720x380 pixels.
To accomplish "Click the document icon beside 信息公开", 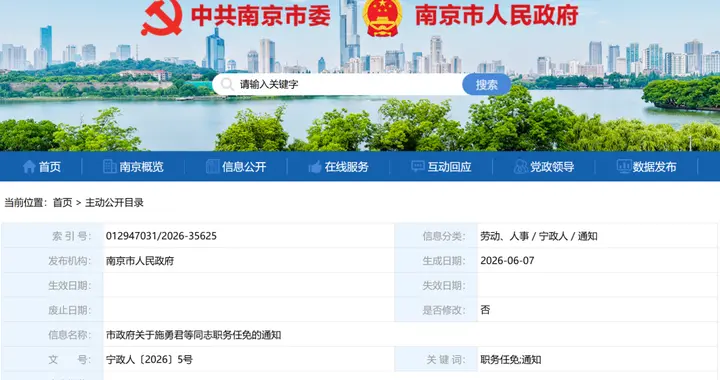I will (213, 167).
